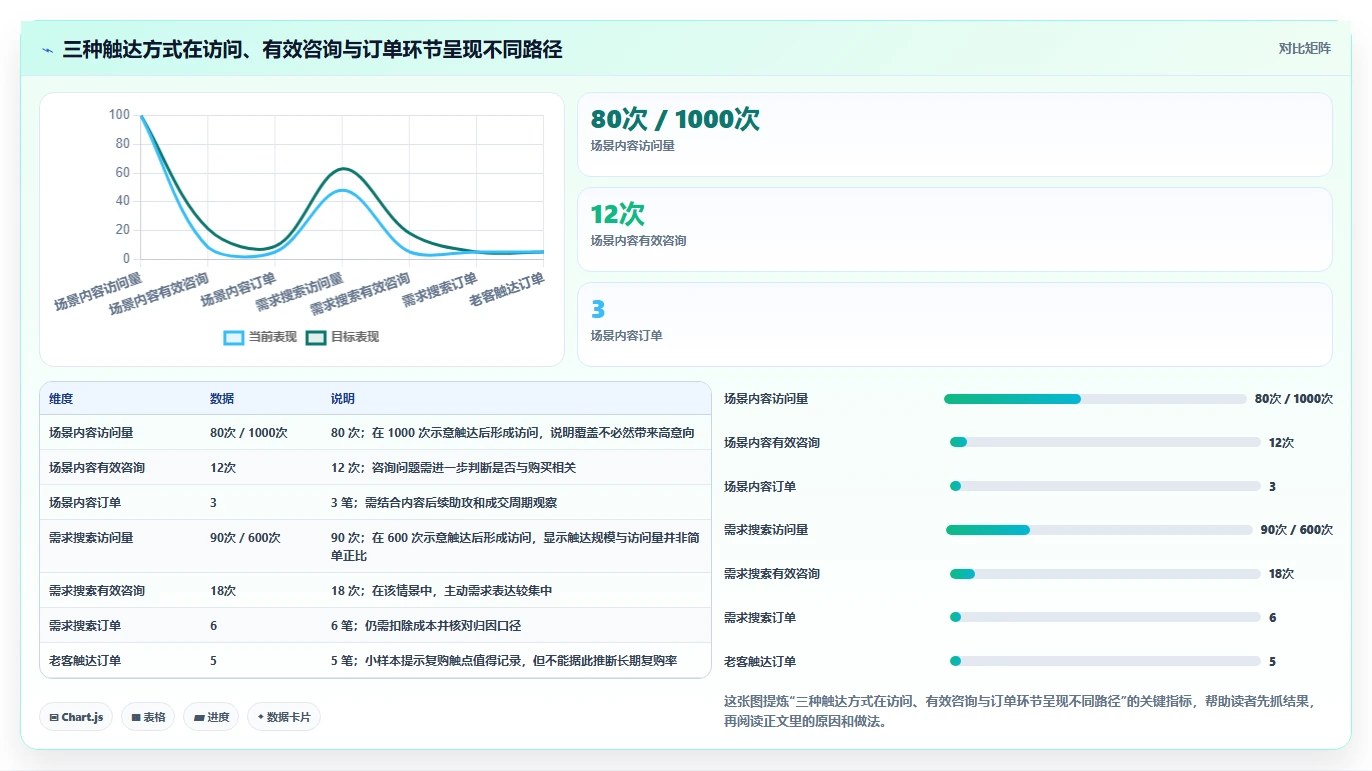1372x771 pixels.
Task: Click the chart x-axis label 场景内容订单
Action: tap(238, 288)
